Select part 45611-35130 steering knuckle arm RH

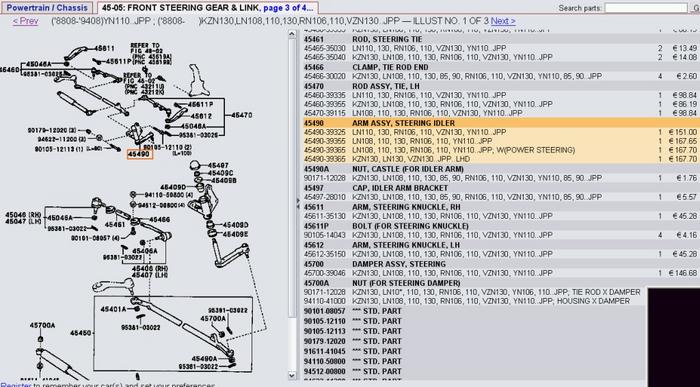click(x=325, y=216)
